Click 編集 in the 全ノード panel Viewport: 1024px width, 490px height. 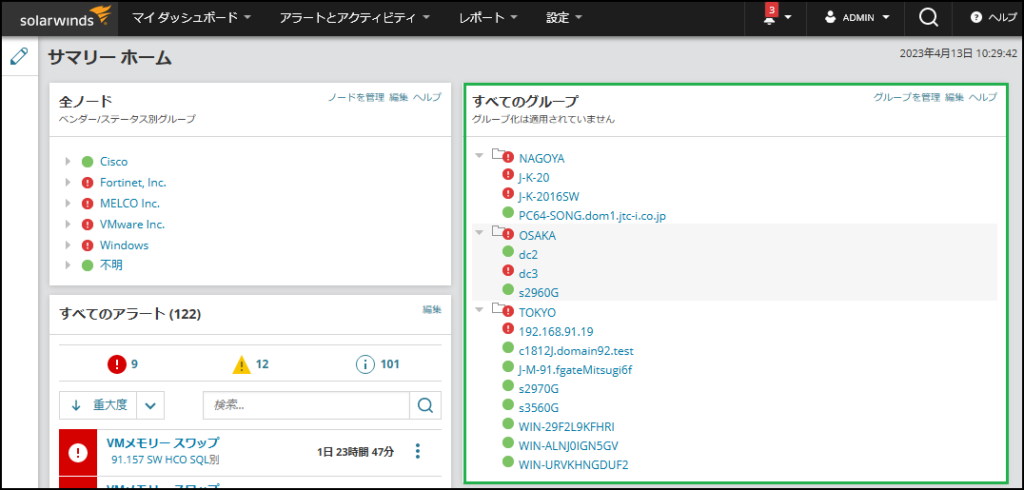(398, 97)
